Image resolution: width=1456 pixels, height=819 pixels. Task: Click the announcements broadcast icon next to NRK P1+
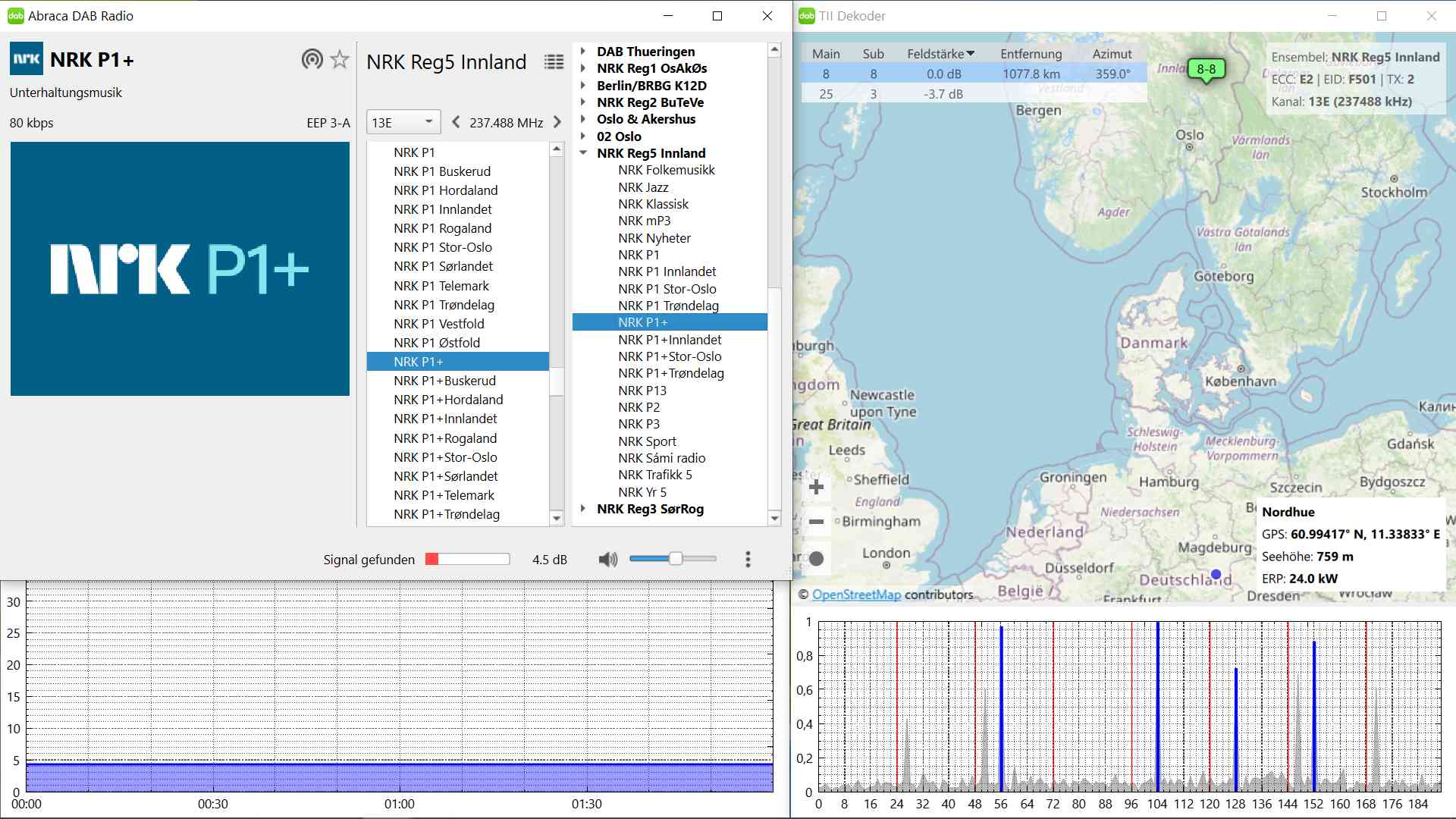(312, 59)
